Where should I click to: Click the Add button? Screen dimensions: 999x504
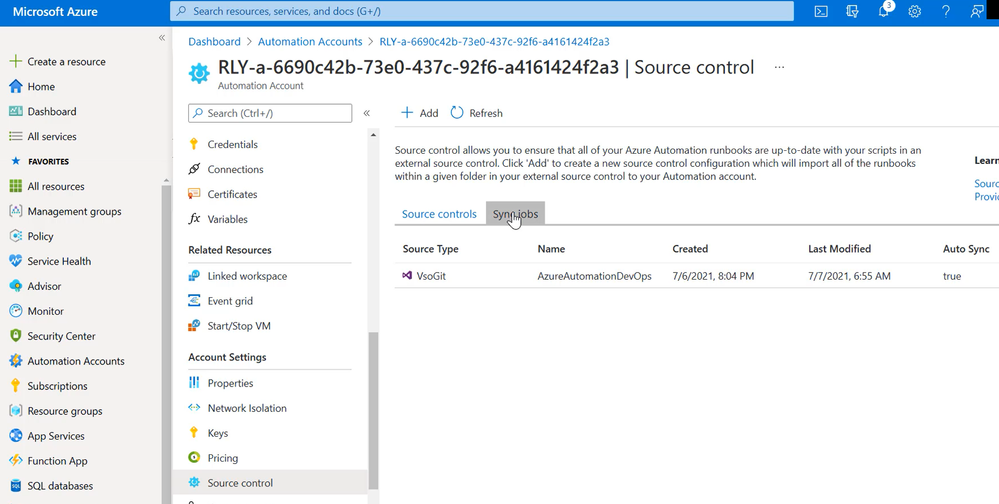coord(419,113)
